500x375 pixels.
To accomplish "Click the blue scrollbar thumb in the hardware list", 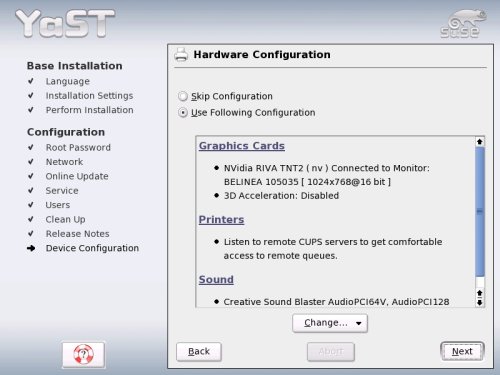I will tap(480, 211).
